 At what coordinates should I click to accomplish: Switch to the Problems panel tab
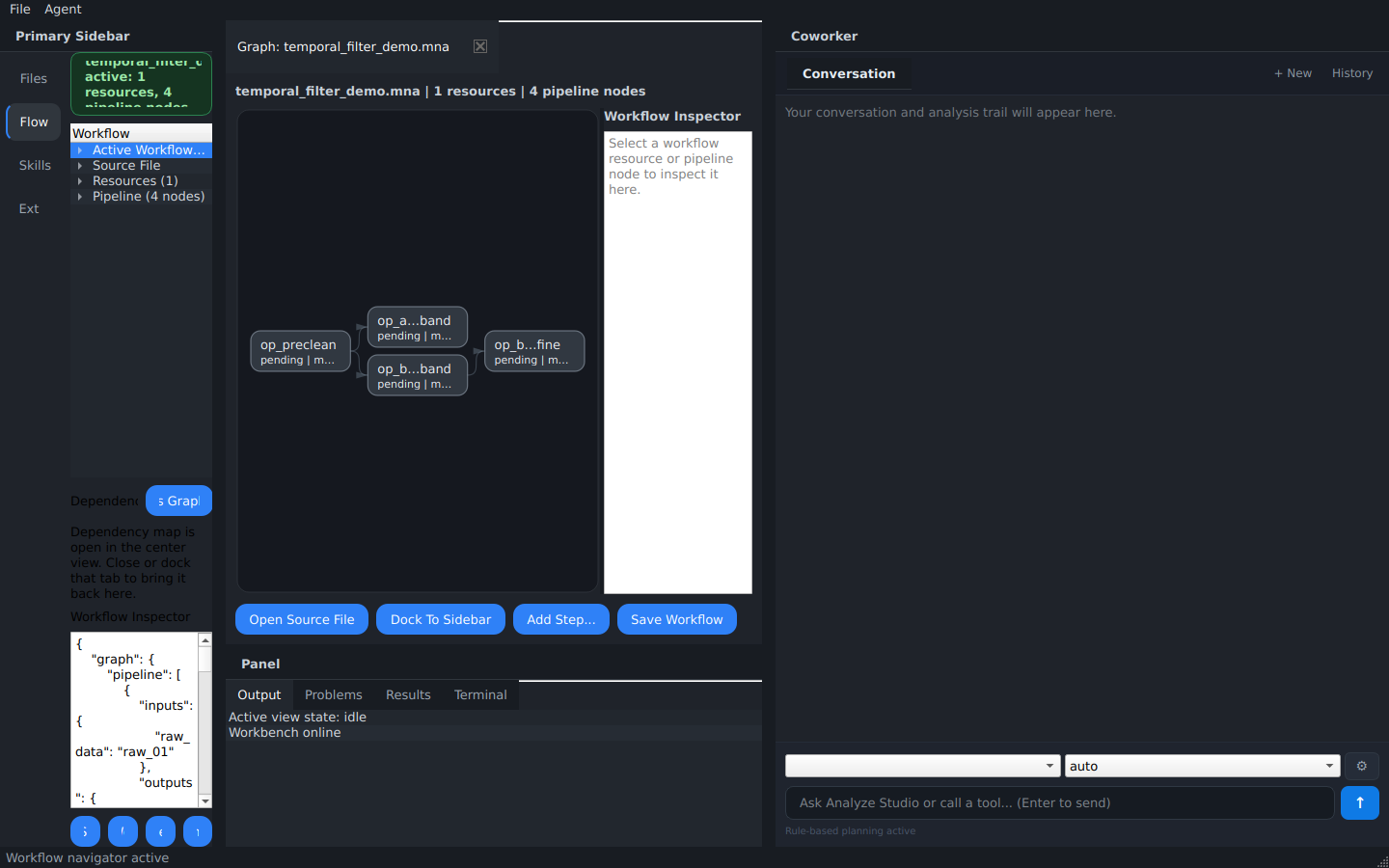[x=334, y=694]
